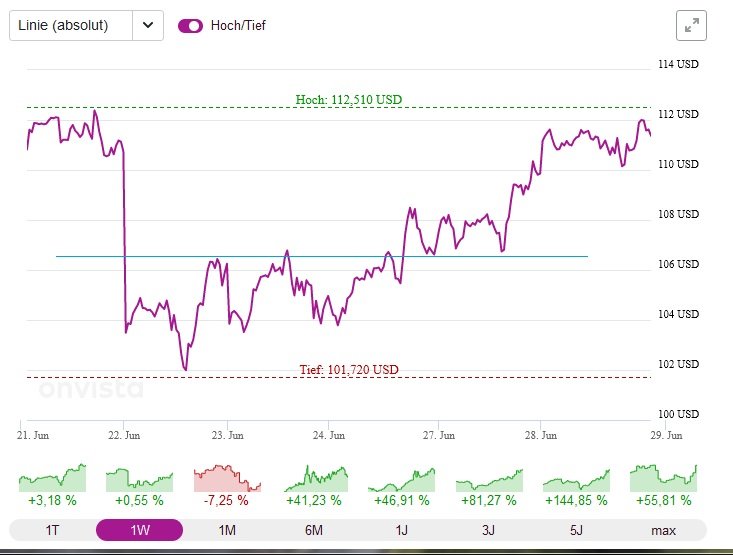The height and width of the screenshot is (555, 733).
Task: Click the +55,81 % mini chart thumbnail
Action: pyautogui.click(x=663, y=478)
